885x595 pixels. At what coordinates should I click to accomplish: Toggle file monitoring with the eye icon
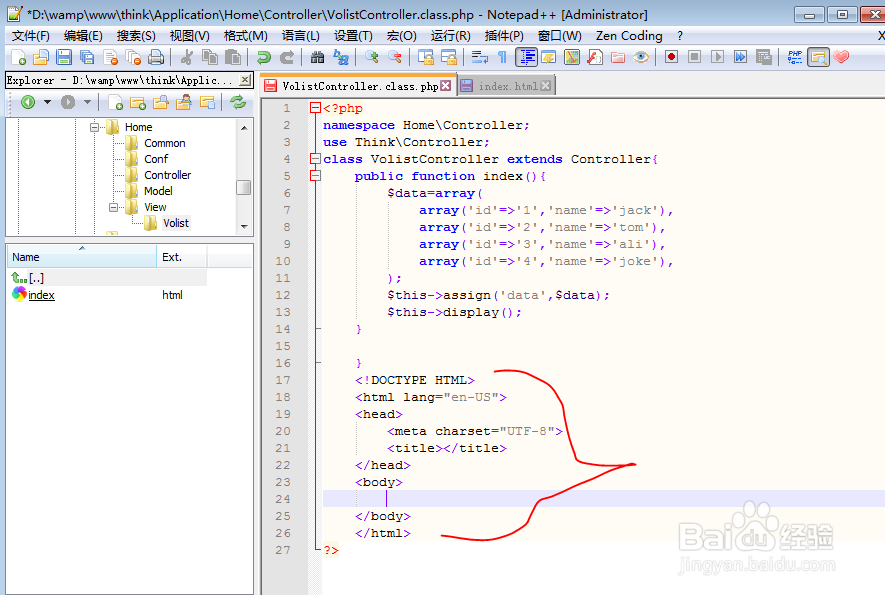[x=641, y=57]
